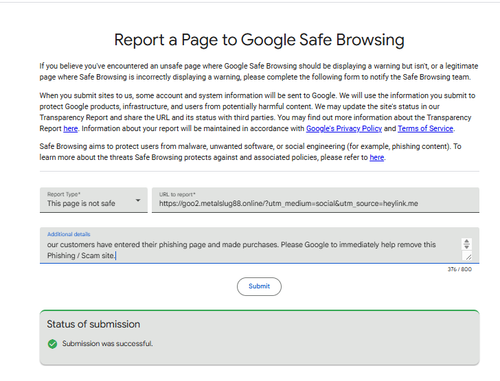
Task: Open Google's Privacy Policy link
Action: click(x=344, y=129)
